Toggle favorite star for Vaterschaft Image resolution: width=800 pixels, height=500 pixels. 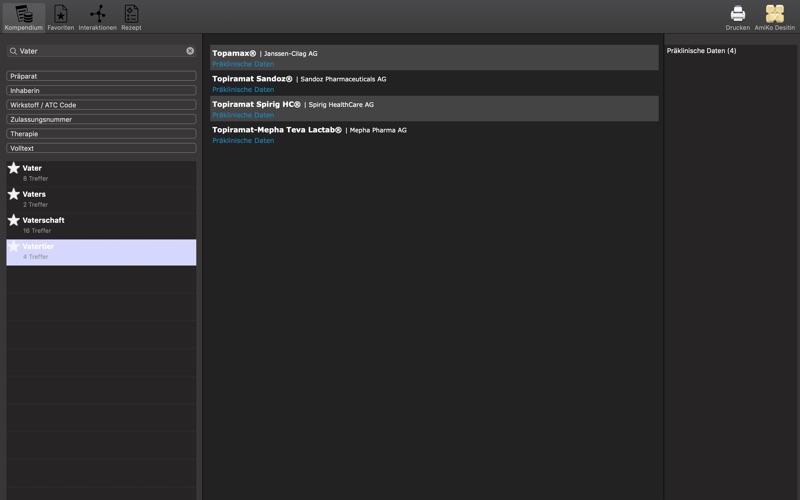(x=14, y=220)
